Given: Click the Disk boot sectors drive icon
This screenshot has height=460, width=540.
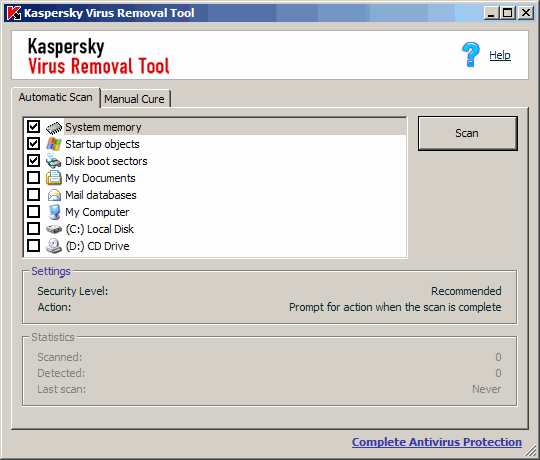Looking at the screenshot, I should 54,161.
